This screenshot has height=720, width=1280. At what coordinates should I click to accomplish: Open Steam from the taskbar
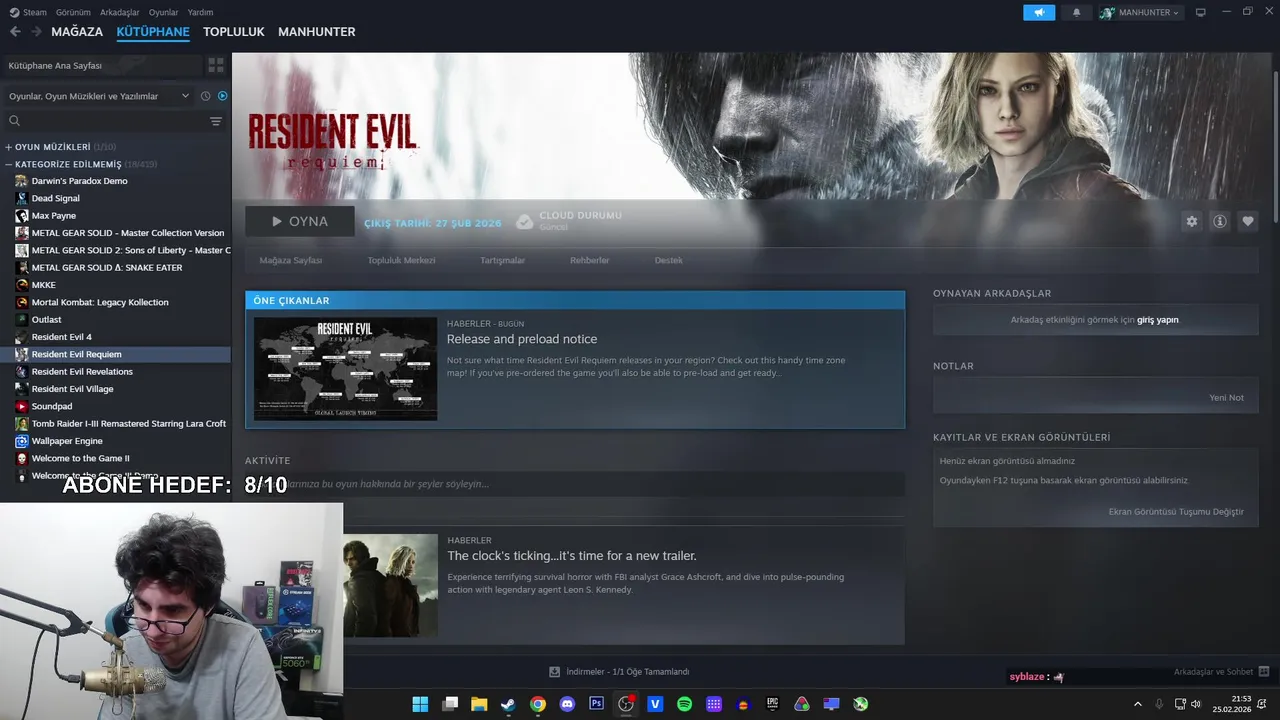(x=508, y=704)
